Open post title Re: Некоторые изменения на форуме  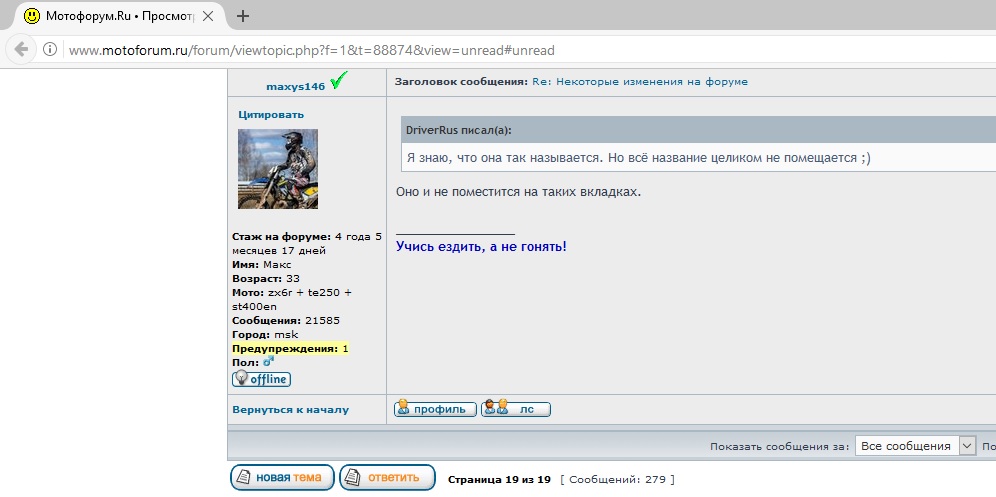pyautogui.click(x=639, y=81)
